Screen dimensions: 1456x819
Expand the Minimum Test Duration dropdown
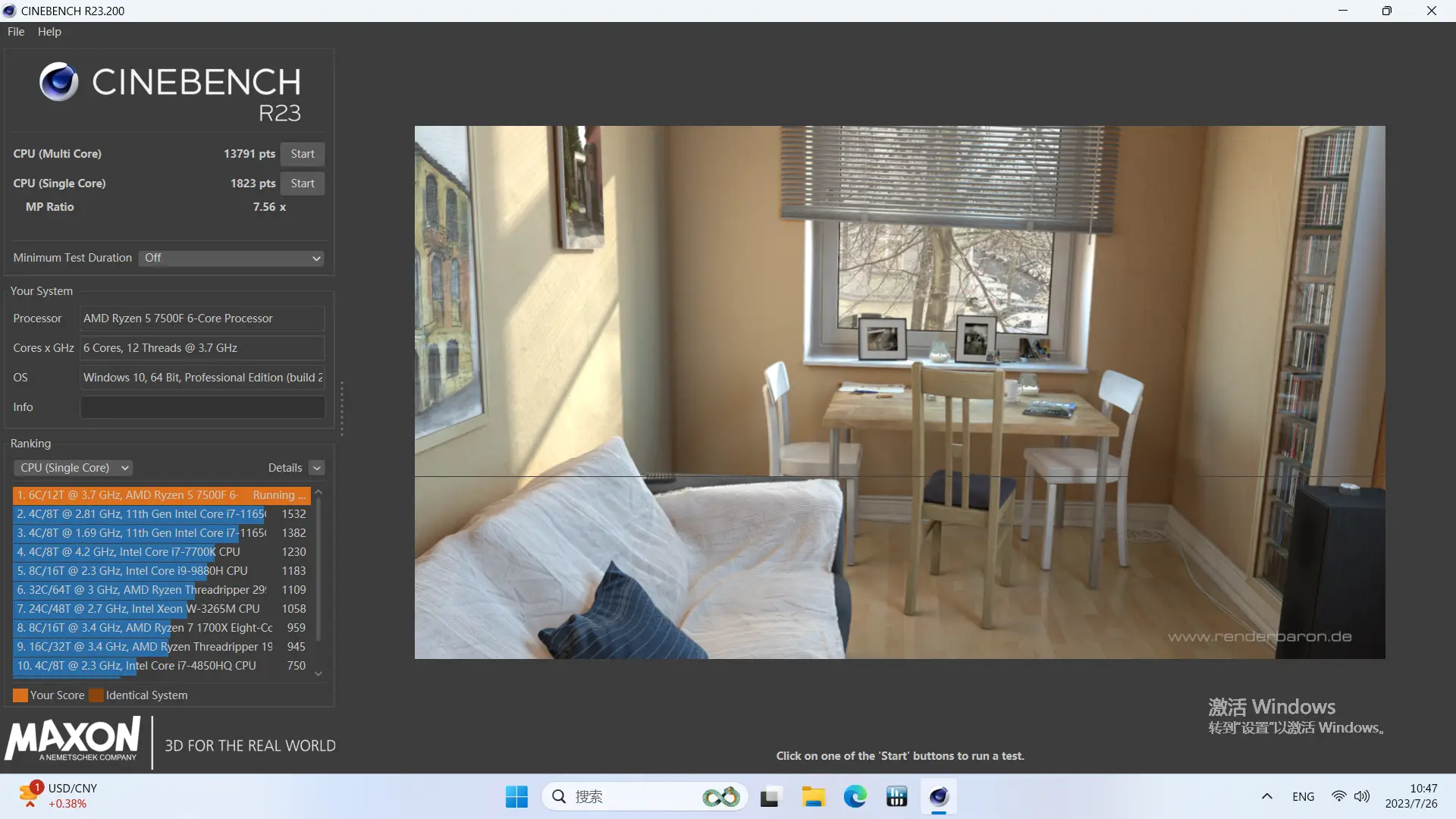click(316, 257)
